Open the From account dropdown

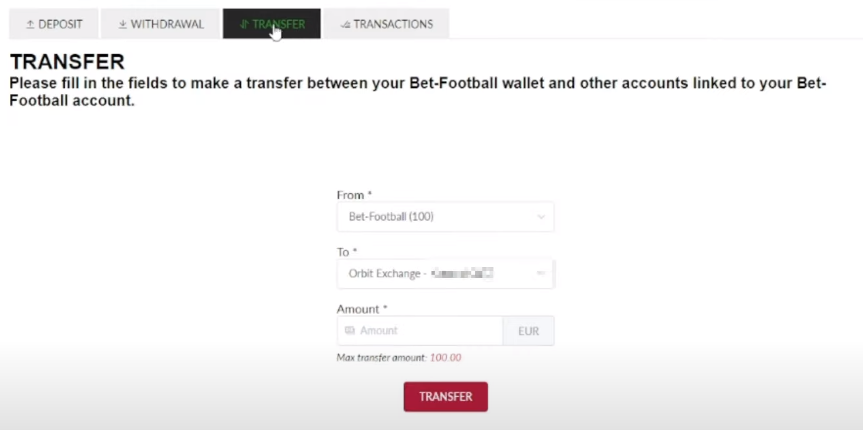coord(445,216)
